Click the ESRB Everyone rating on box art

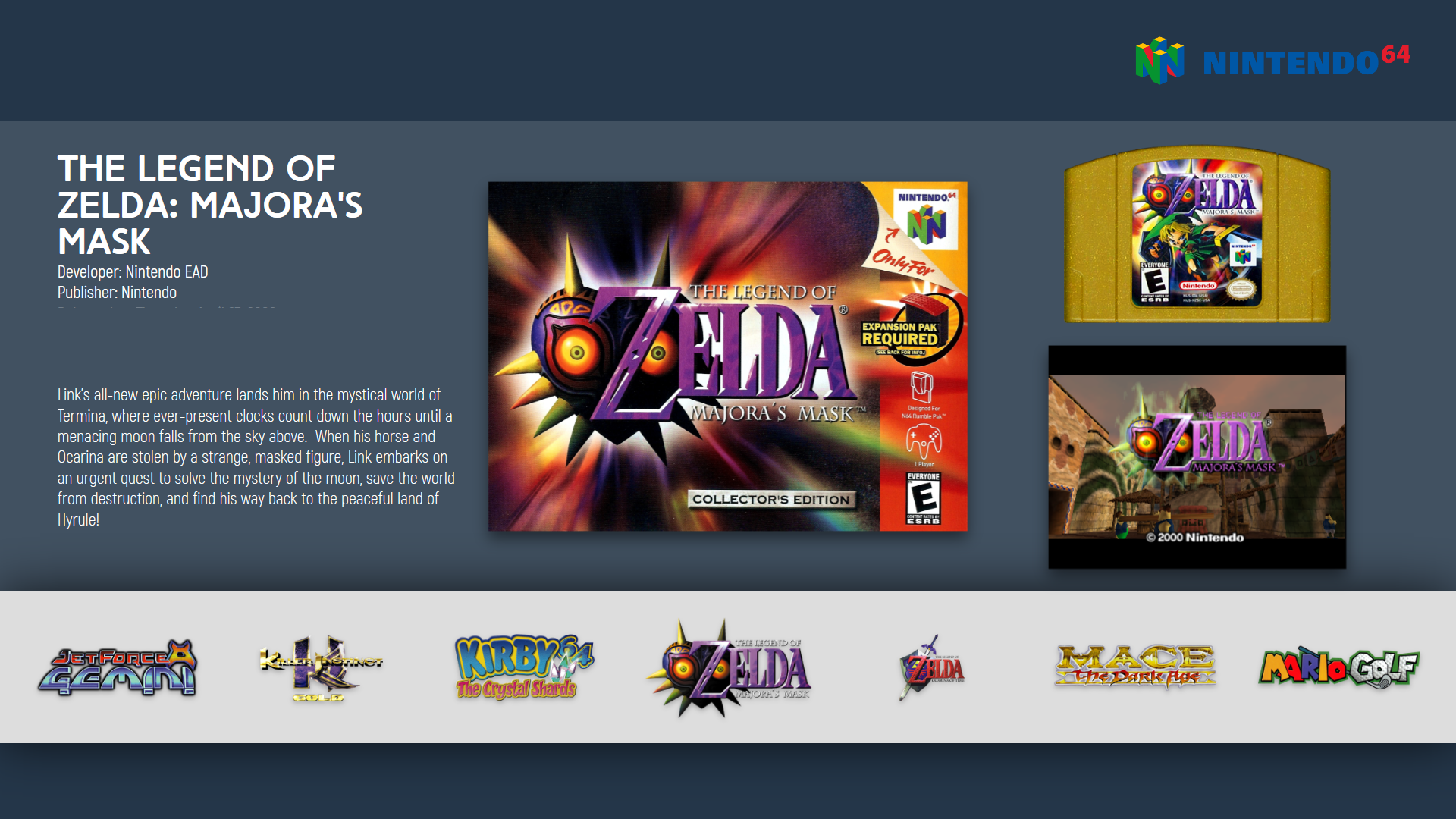click(x=924, y=498)
